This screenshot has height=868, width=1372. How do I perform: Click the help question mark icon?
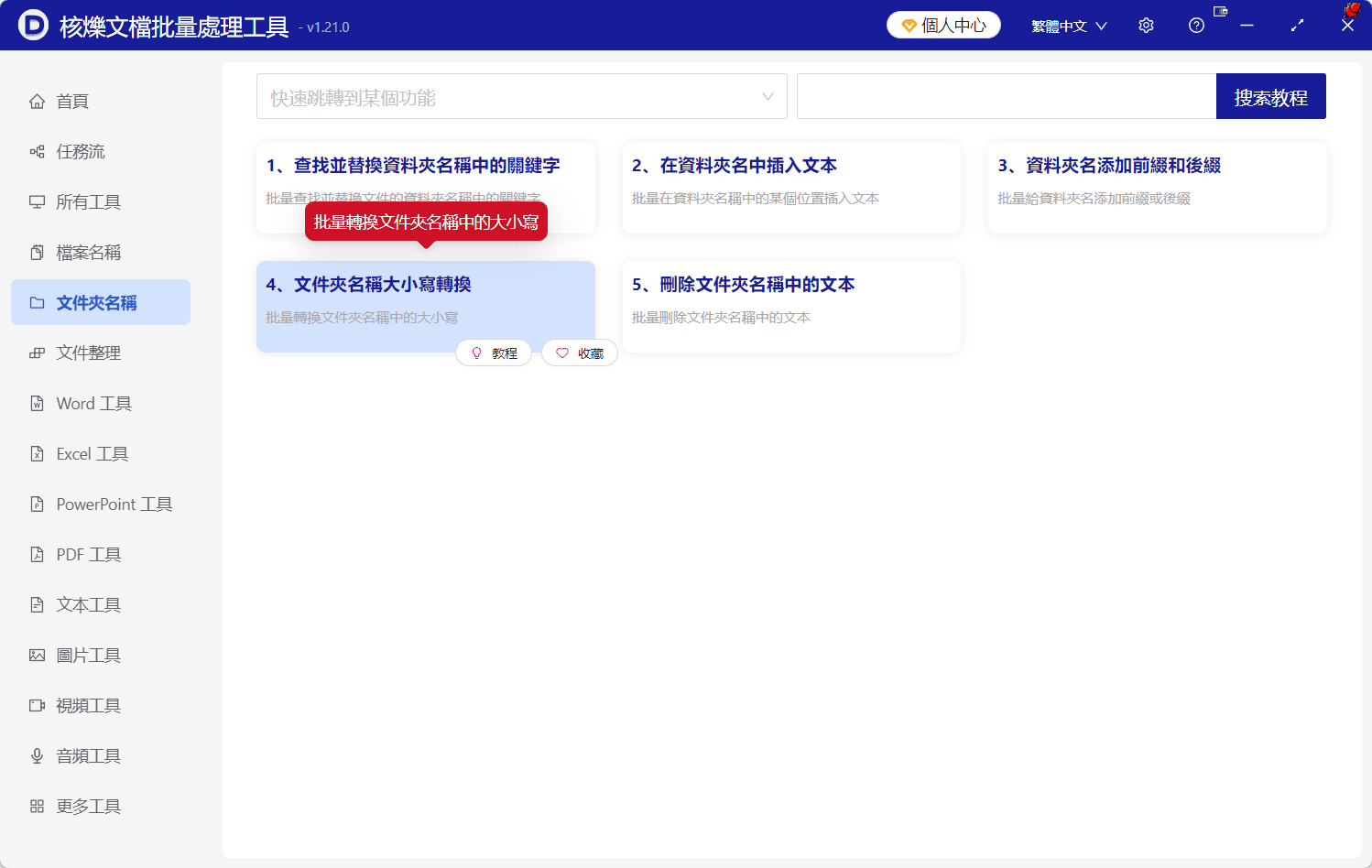pyautogui.click(x=1196, y=25)
